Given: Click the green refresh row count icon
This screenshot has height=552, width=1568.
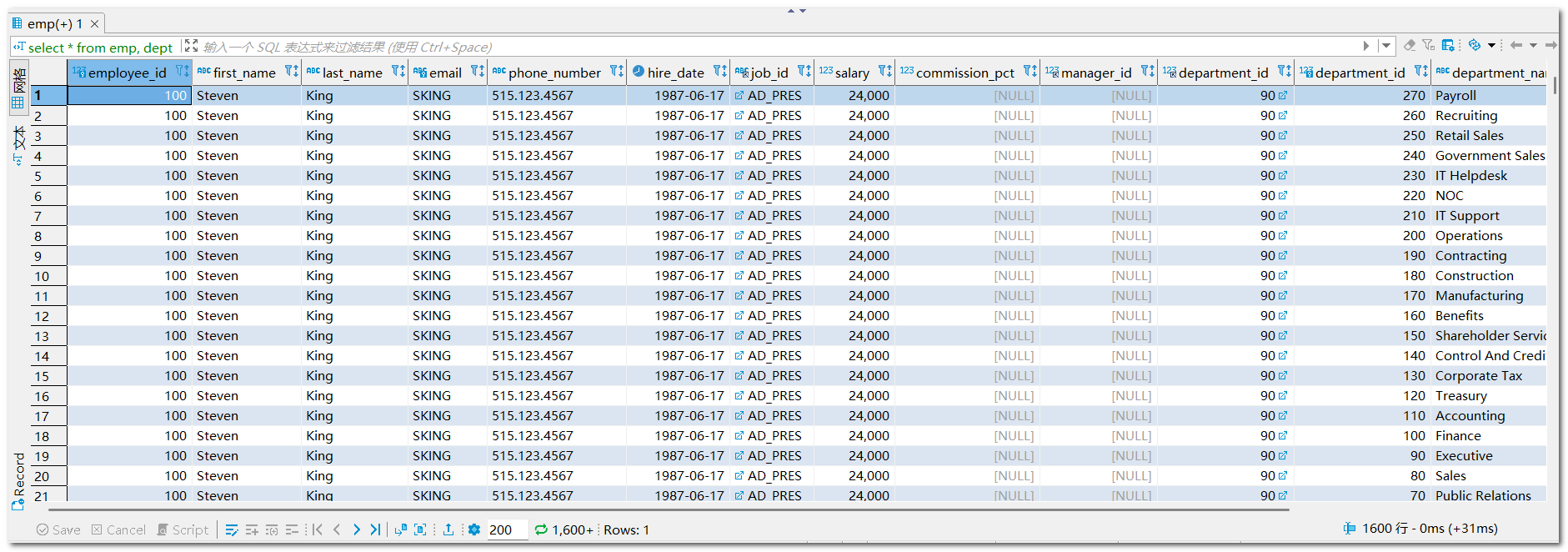Looking at the screenshot, I should coord(541,529).
